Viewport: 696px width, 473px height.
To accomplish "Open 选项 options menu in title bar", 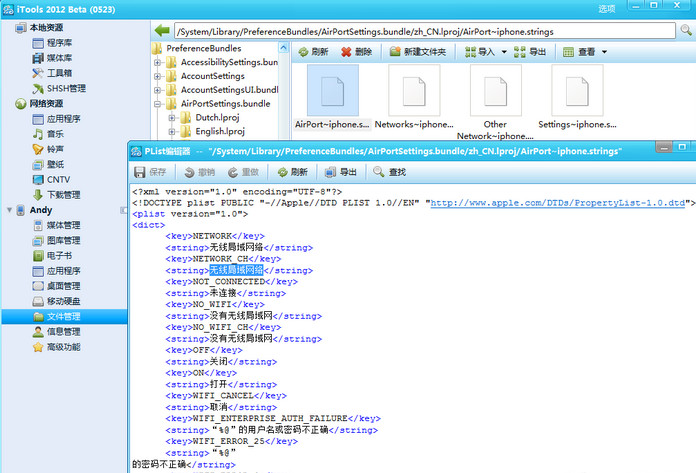I will coord(607,8).
